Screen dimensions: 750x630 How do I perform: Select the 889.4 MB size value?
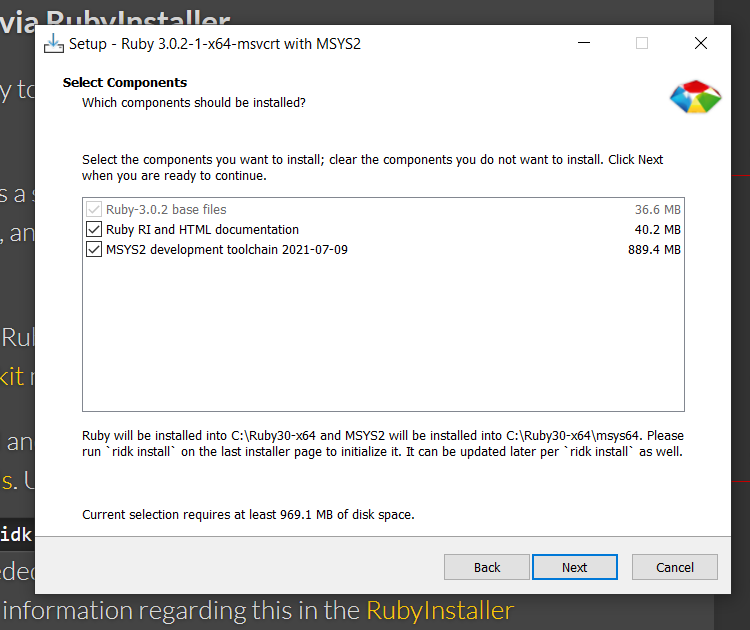(x=654, y=250)
